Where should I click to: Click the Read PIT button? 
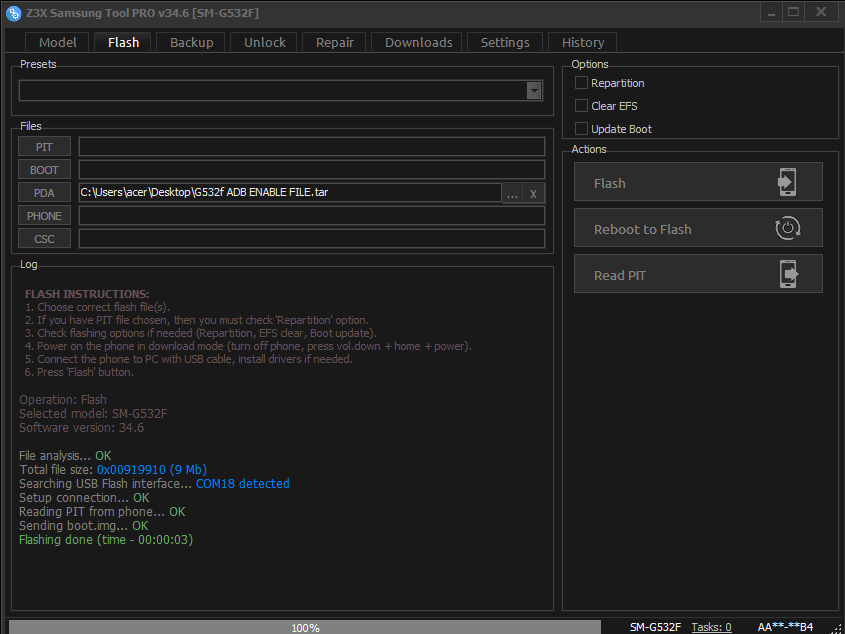[698, 273]
